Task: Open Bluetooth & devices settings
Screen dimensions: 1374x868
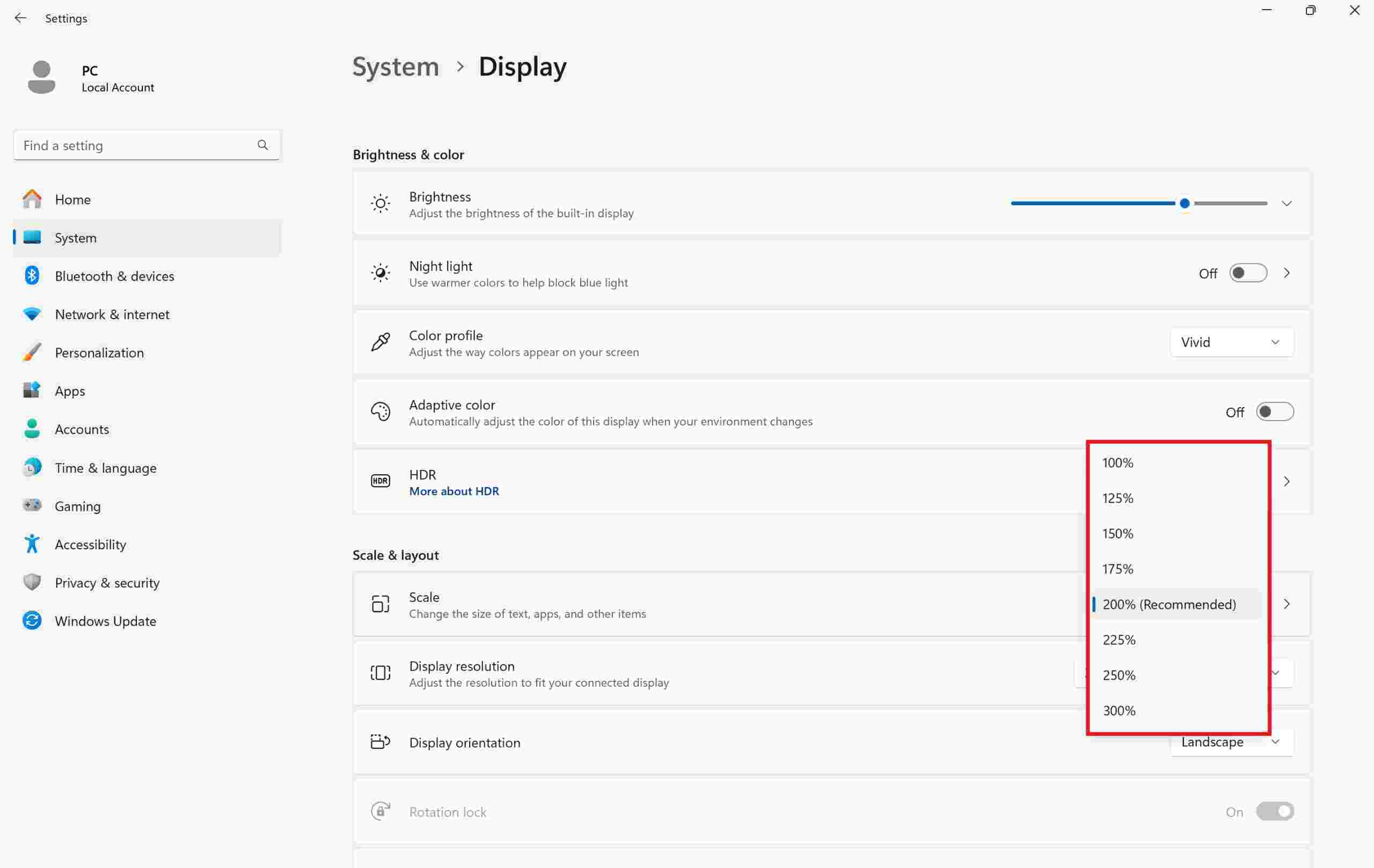Action: (114, 275)
